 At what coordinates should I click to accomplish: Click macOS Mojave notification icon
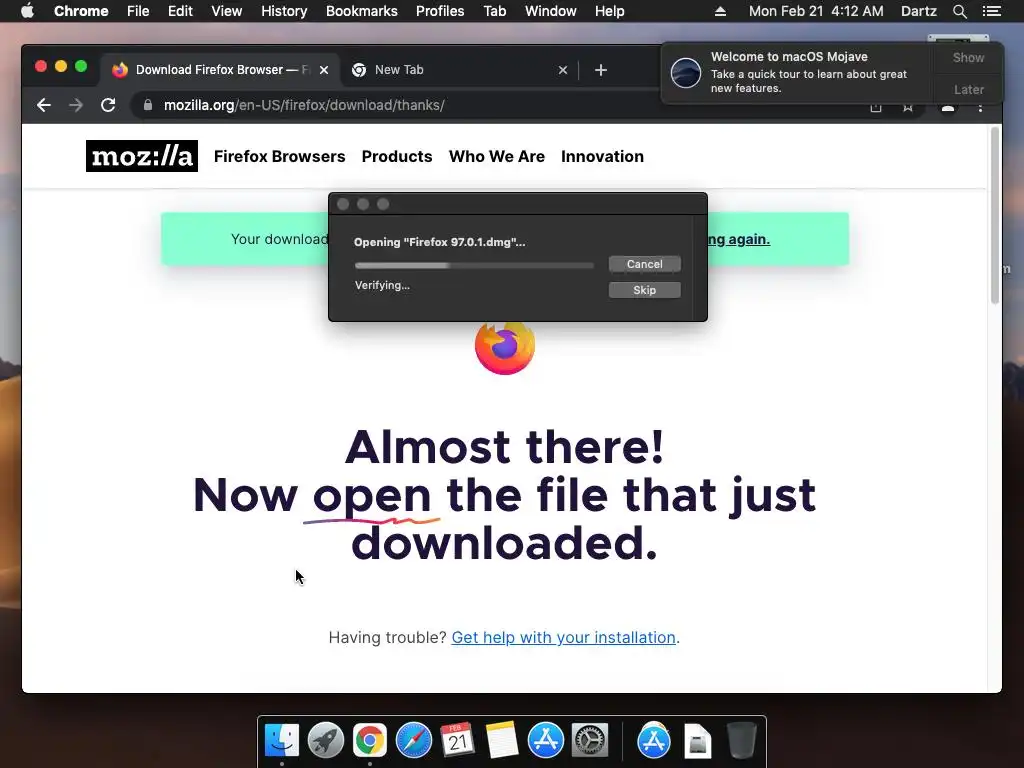pos(686,72)
